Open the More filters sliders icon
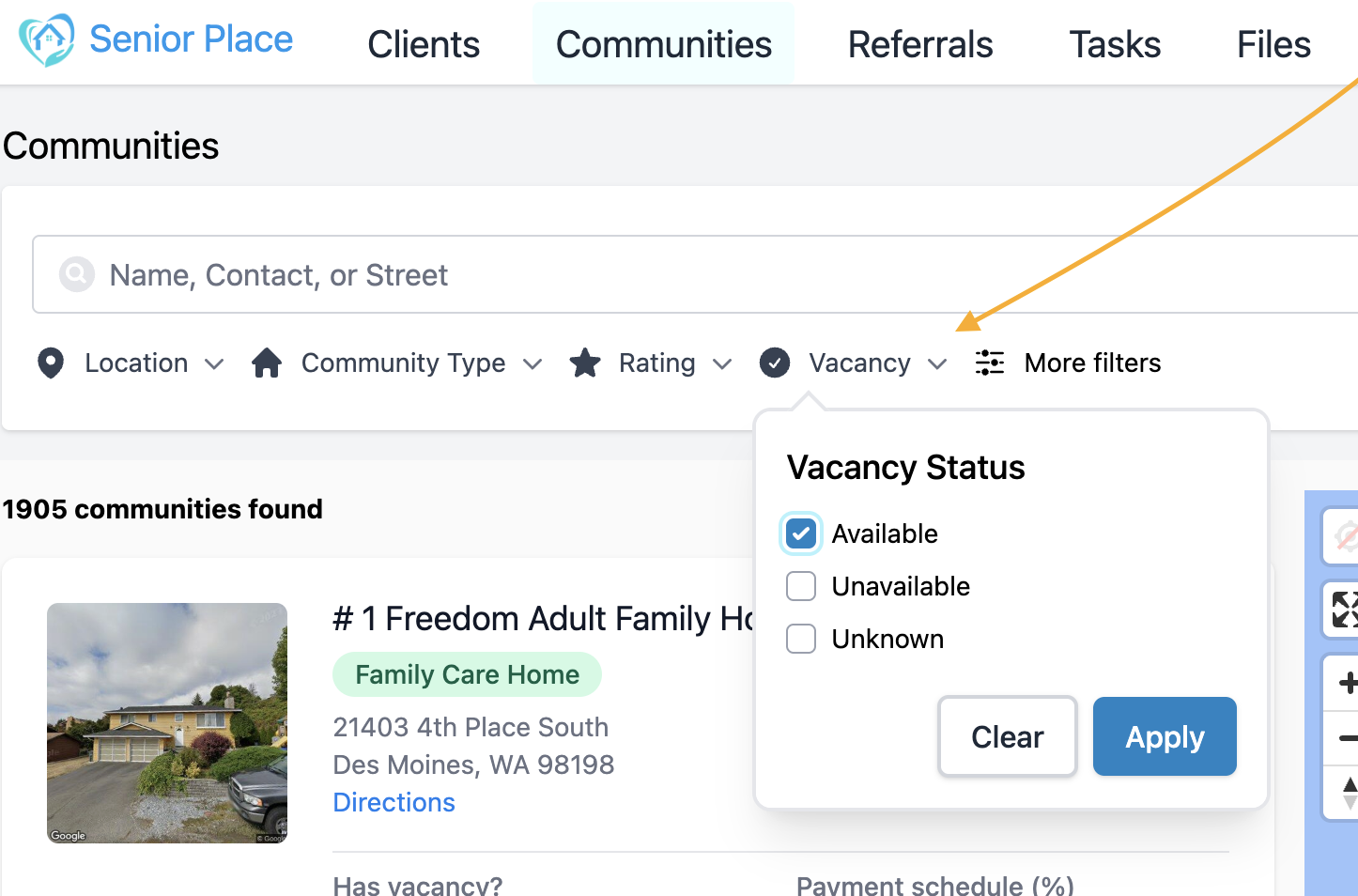Viewport: 1358px width, 896px height. [x=990, y=363]
